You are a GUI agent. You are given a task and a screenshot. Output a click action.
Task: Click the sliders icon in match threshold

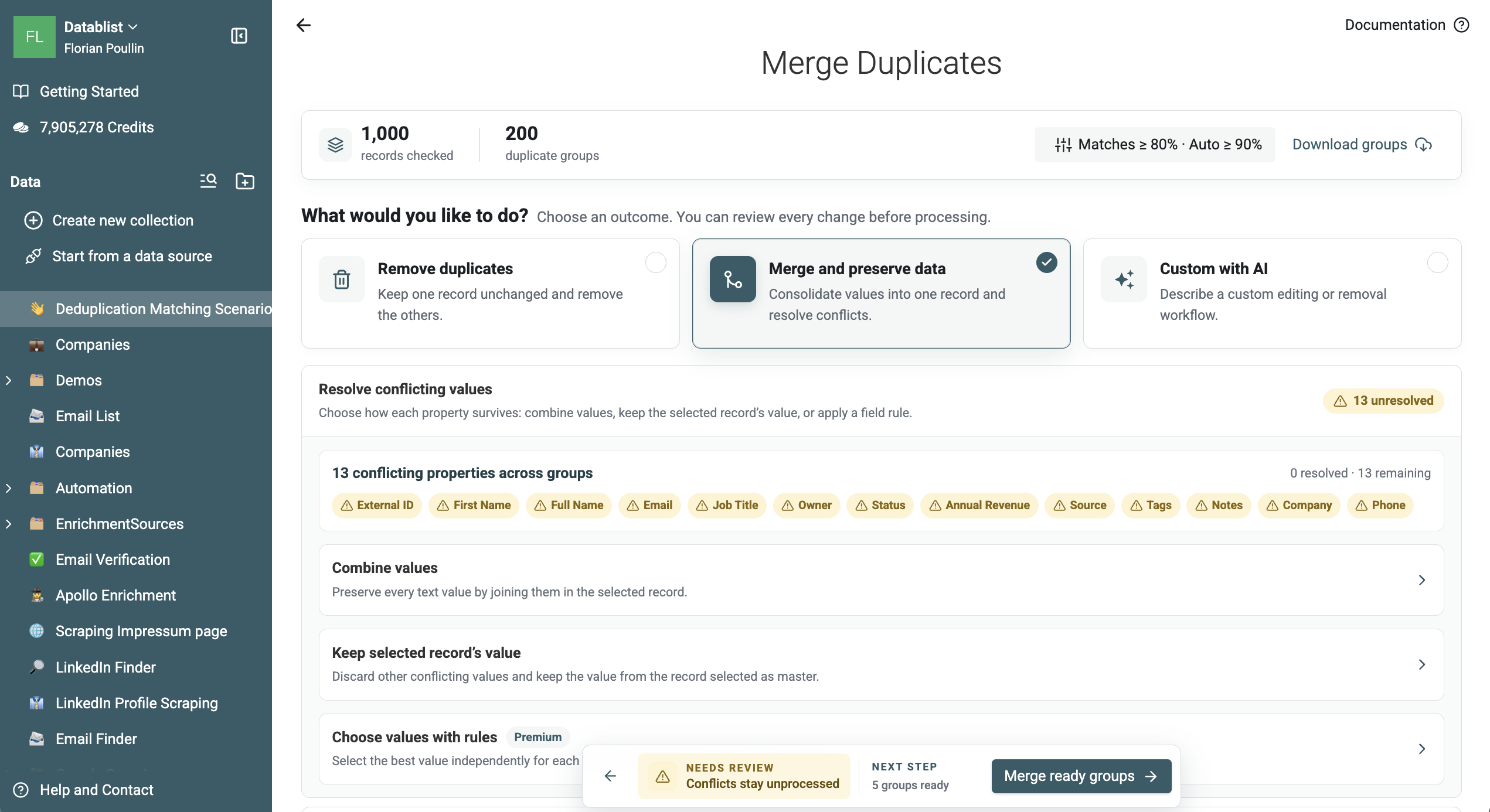tap(1063, 145)
